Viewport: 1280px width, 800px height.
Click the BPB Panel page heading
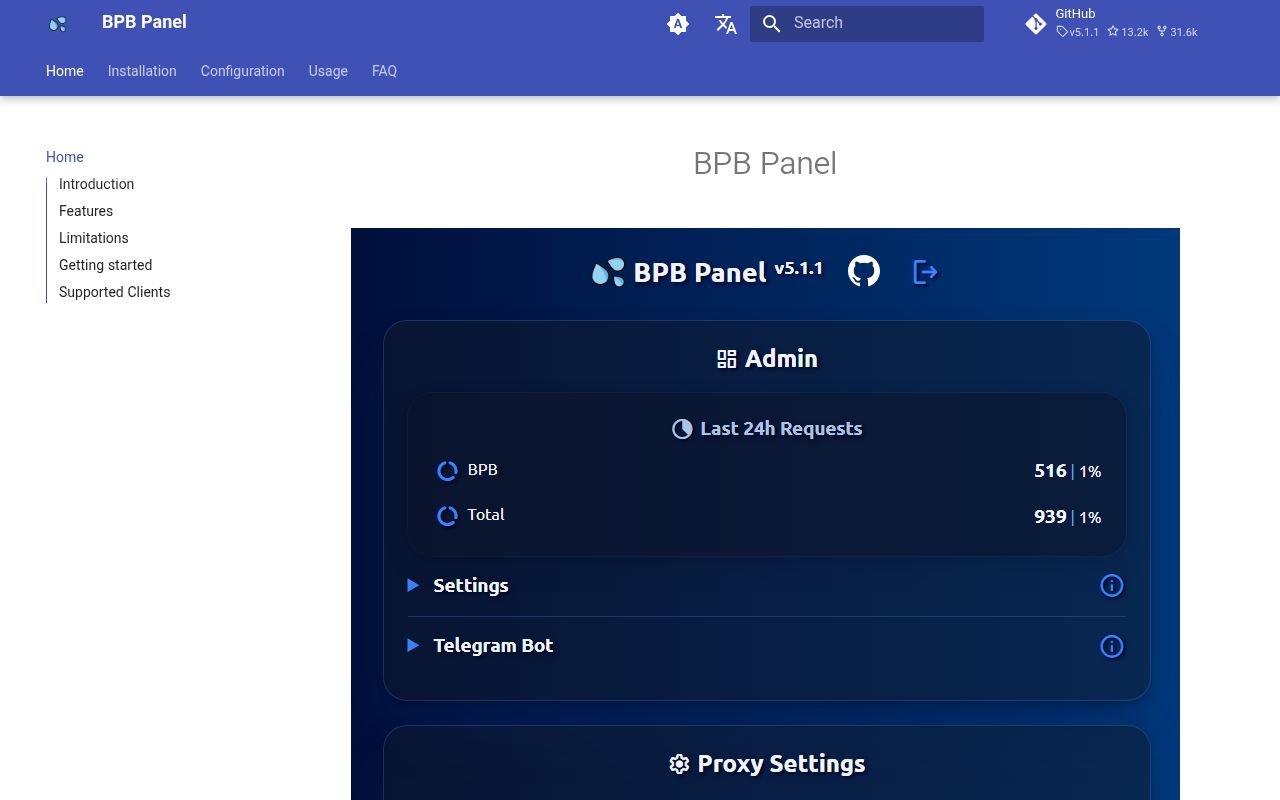coord(765,163)
